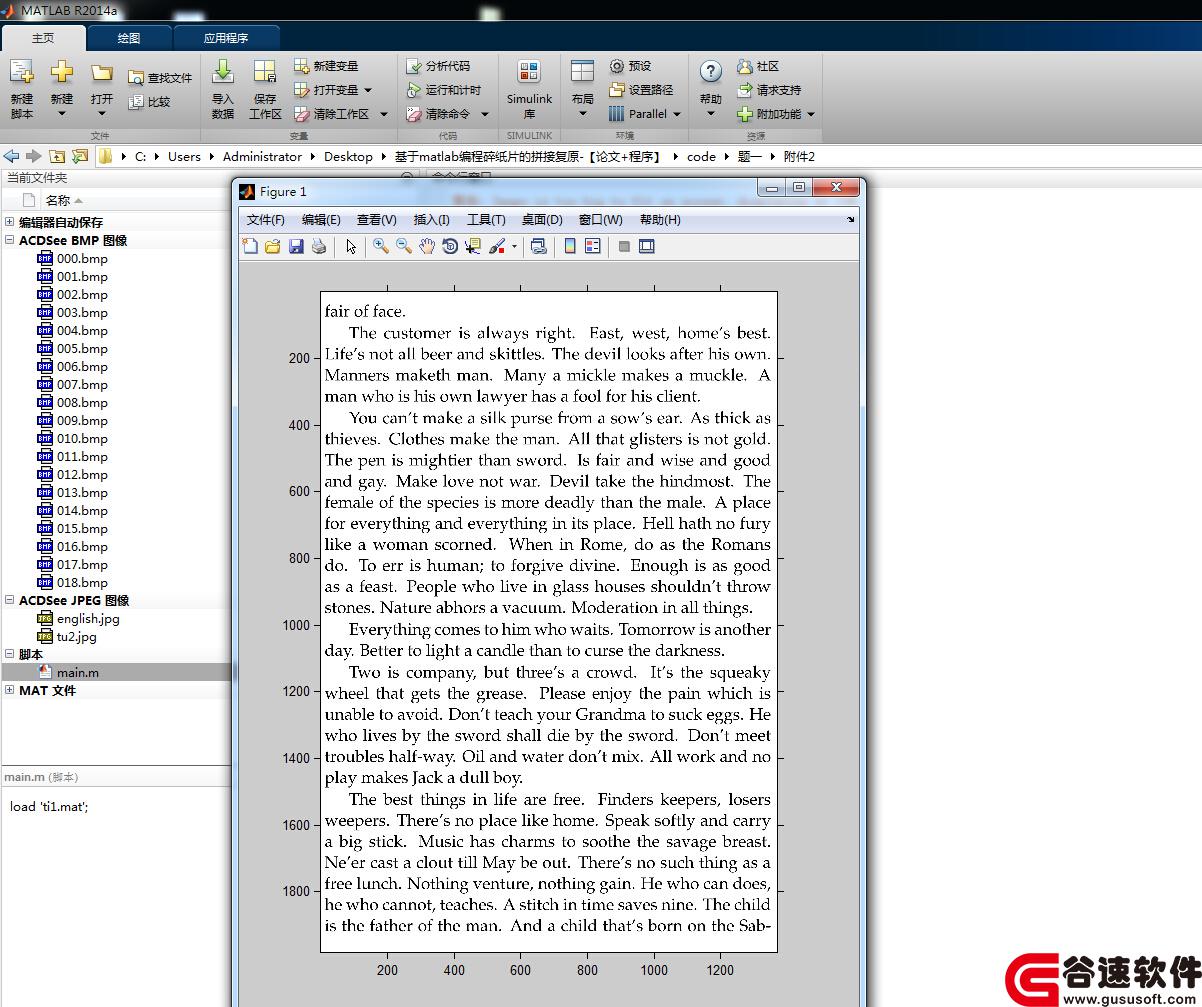Open the Figure 桌面(D) menu
This screenshot has width=1202, height=1007.
coord(542,220)
